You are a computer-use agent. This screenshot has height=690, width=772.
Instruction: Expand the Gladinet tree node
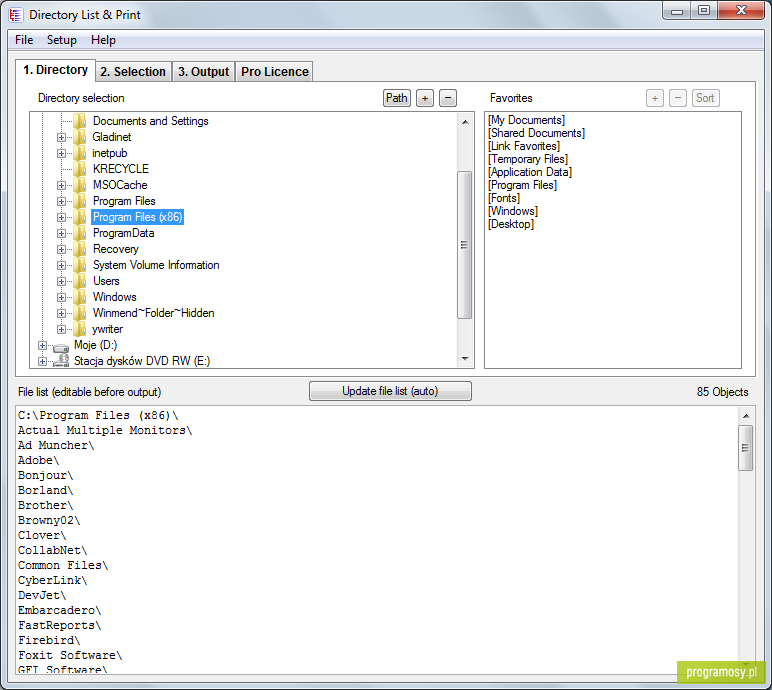click(61, 137)
